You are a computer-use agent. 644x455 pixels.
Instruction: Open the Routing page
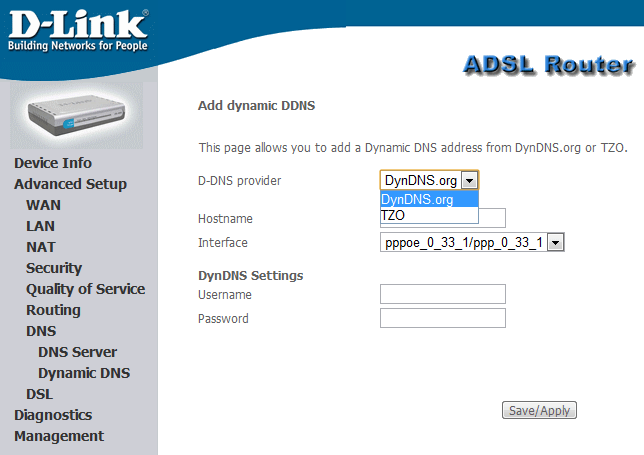coord(53,310)
